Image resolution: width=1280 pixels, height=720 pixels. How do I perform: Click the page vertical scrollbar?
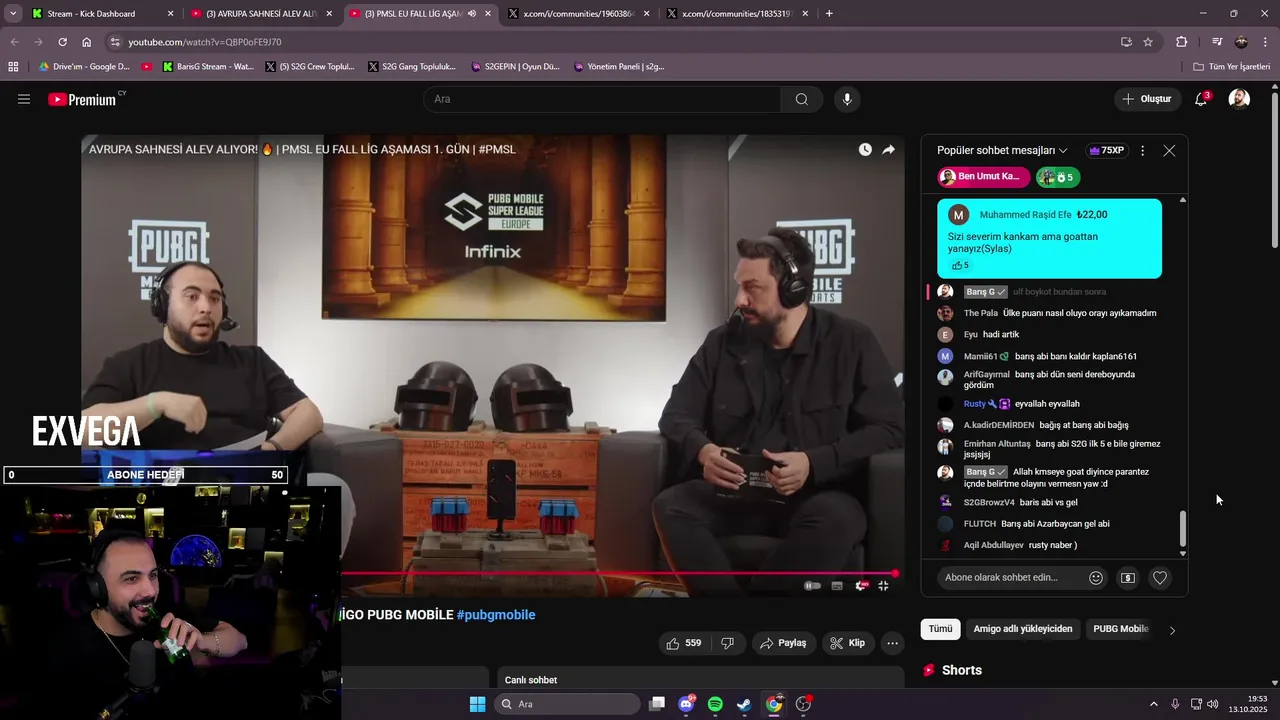1275,170
